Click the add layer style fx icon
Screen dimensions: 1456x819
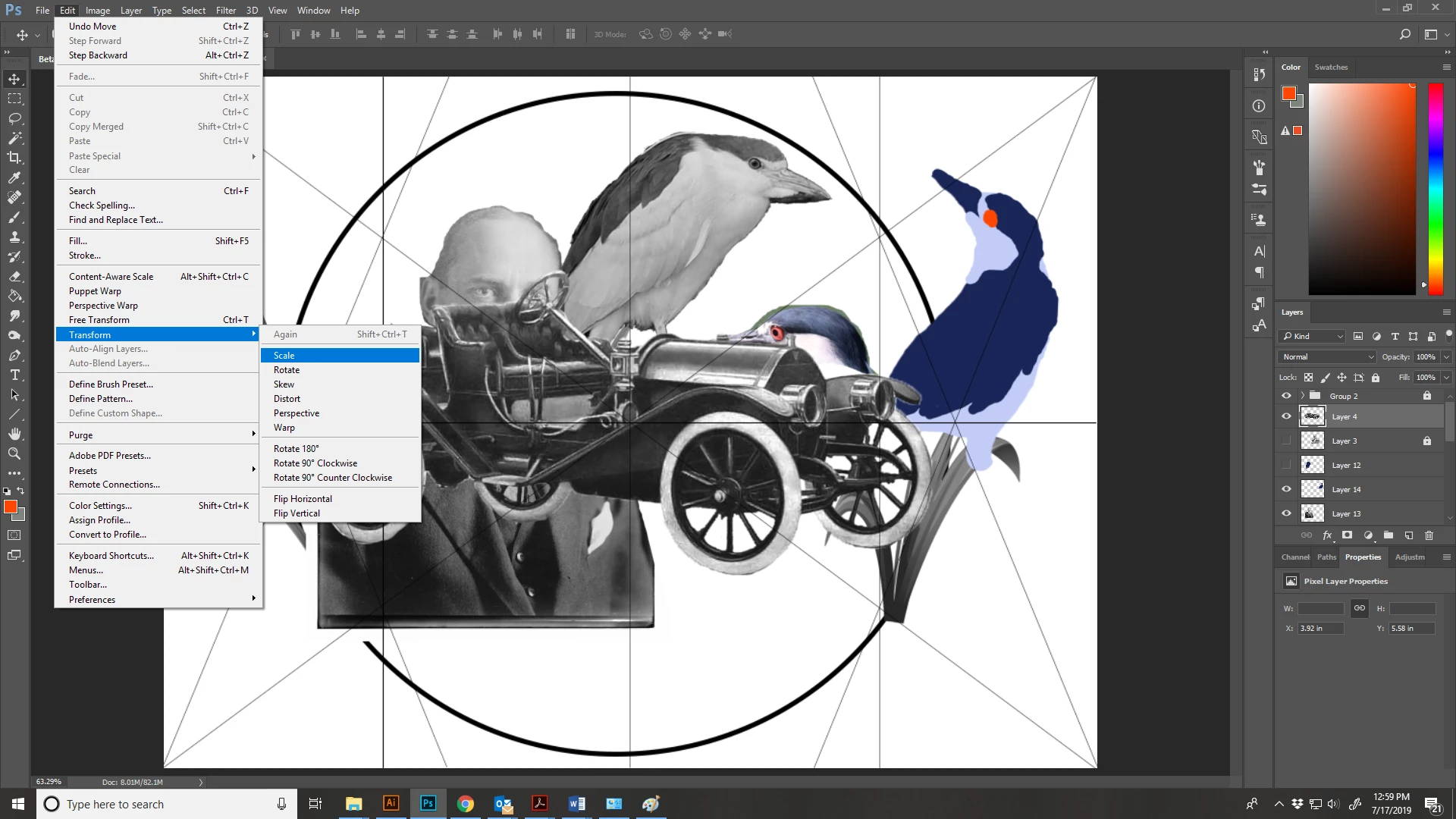(x=1327, y=535)
